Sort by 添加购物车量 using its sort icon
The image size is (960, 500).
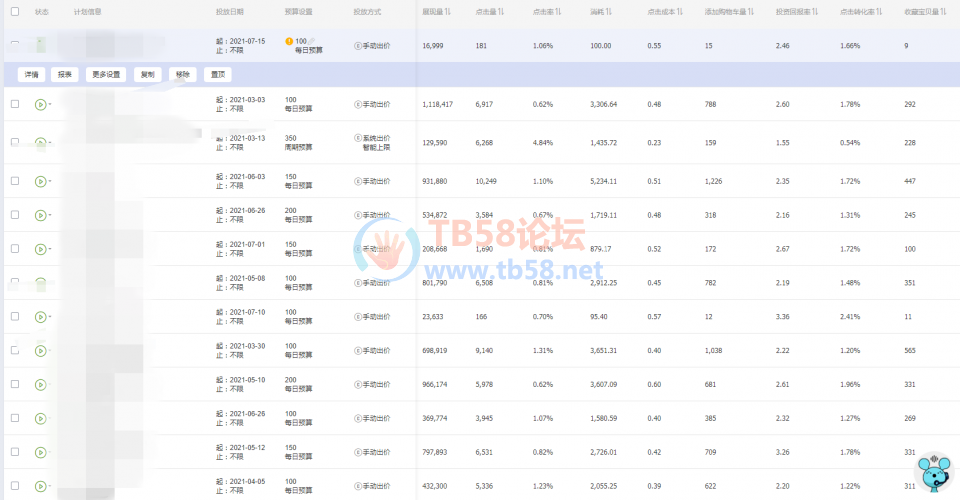(751, 12)
